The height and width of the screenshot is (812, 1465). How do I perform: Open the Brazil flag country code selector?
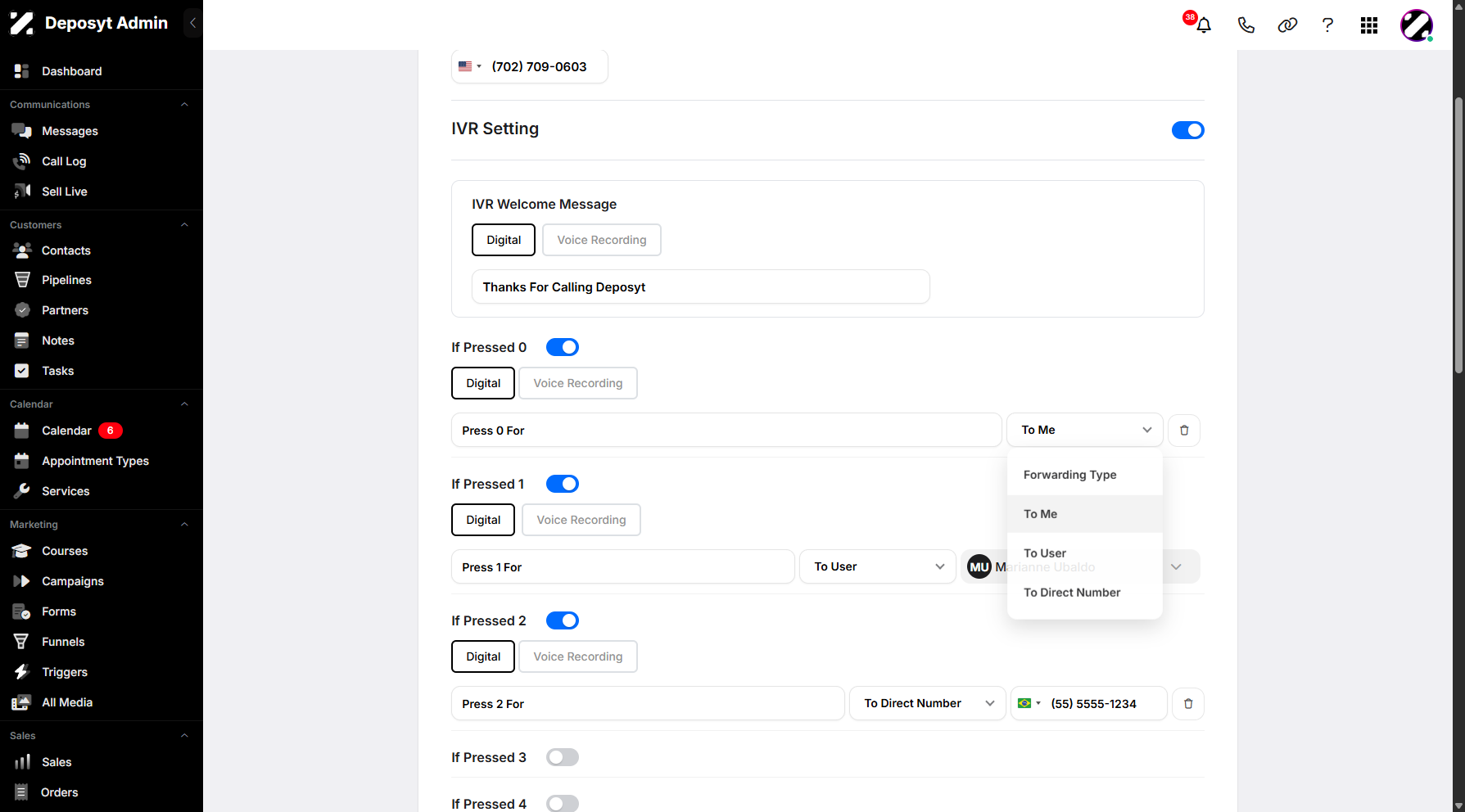point(1029,704)
